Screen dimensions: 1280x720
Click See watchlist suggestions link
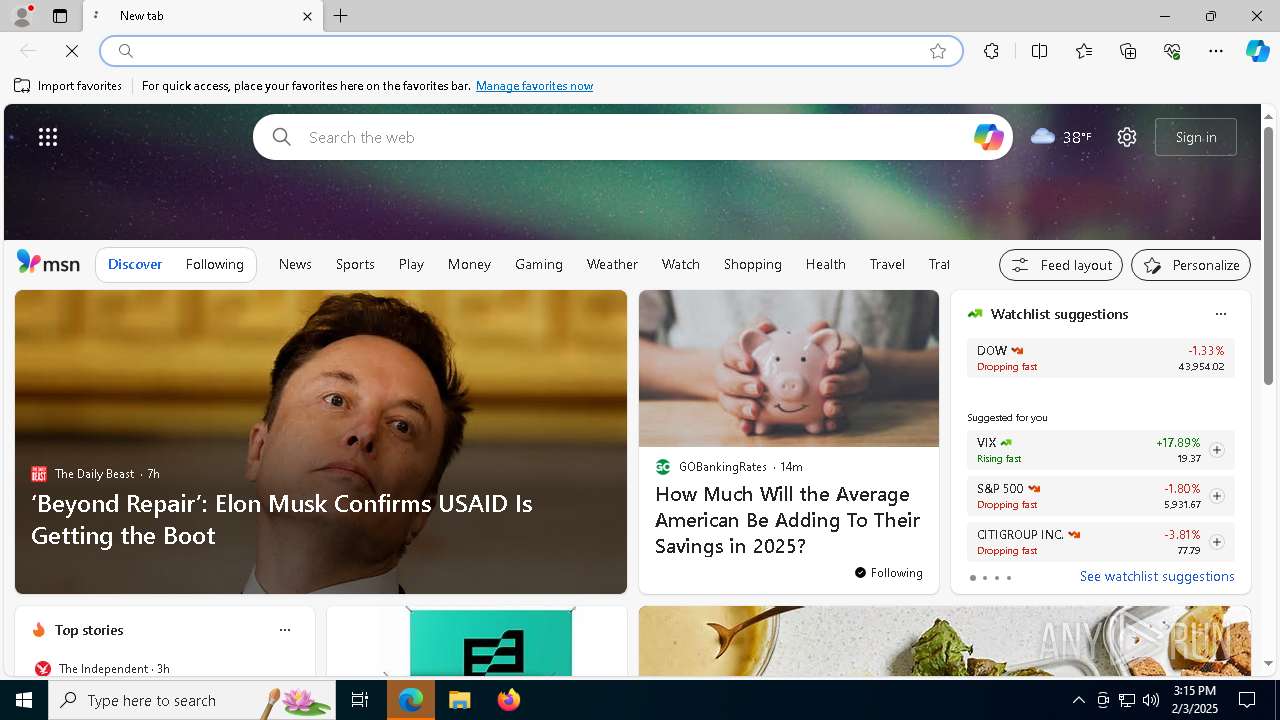pyautogui.click(x=1157, y=576)
